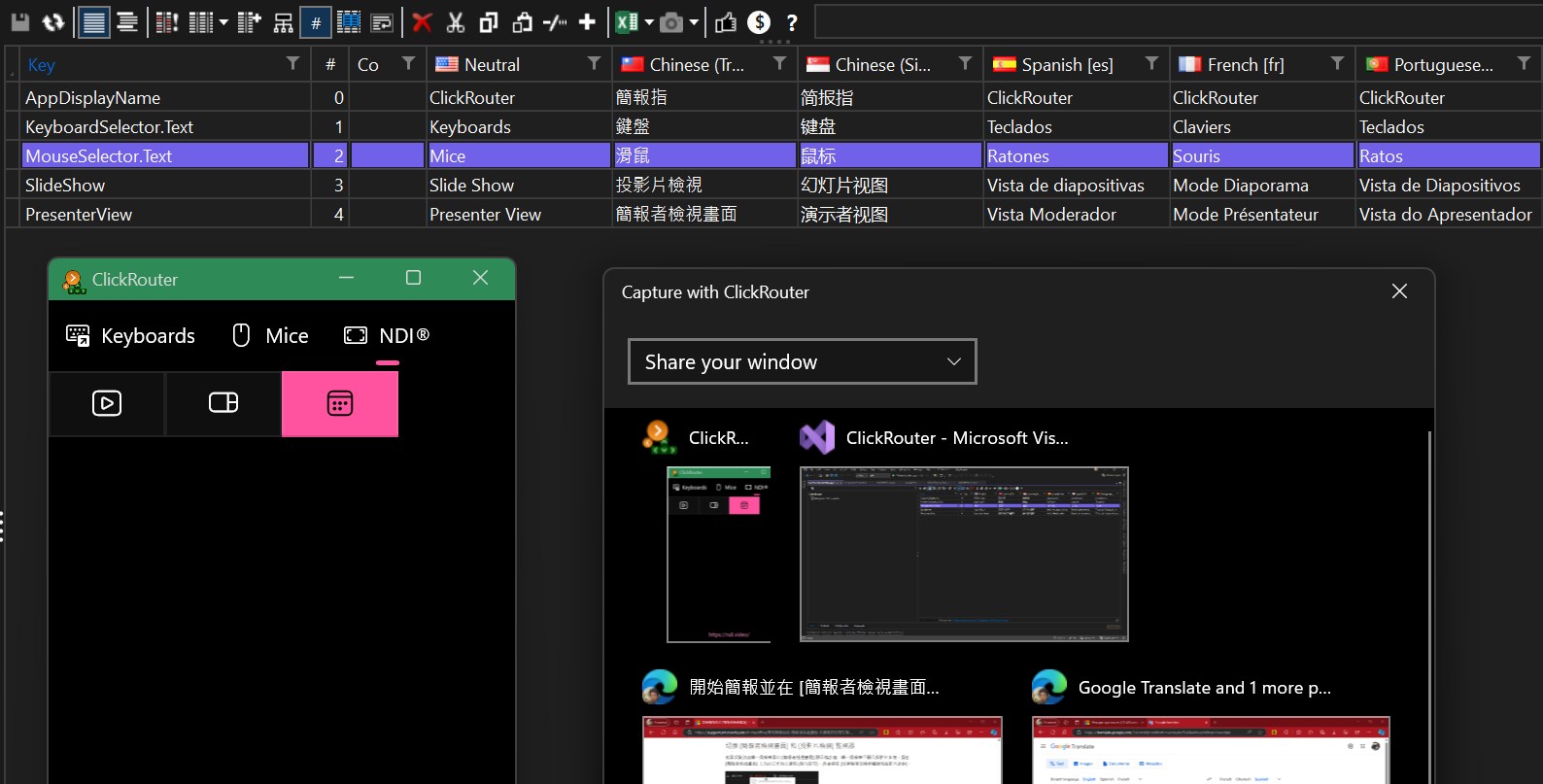1543x784 pixels.
Task: Select the ClickRouter Microsoft Visual Studio thumbnail
Action: [964, 554]
